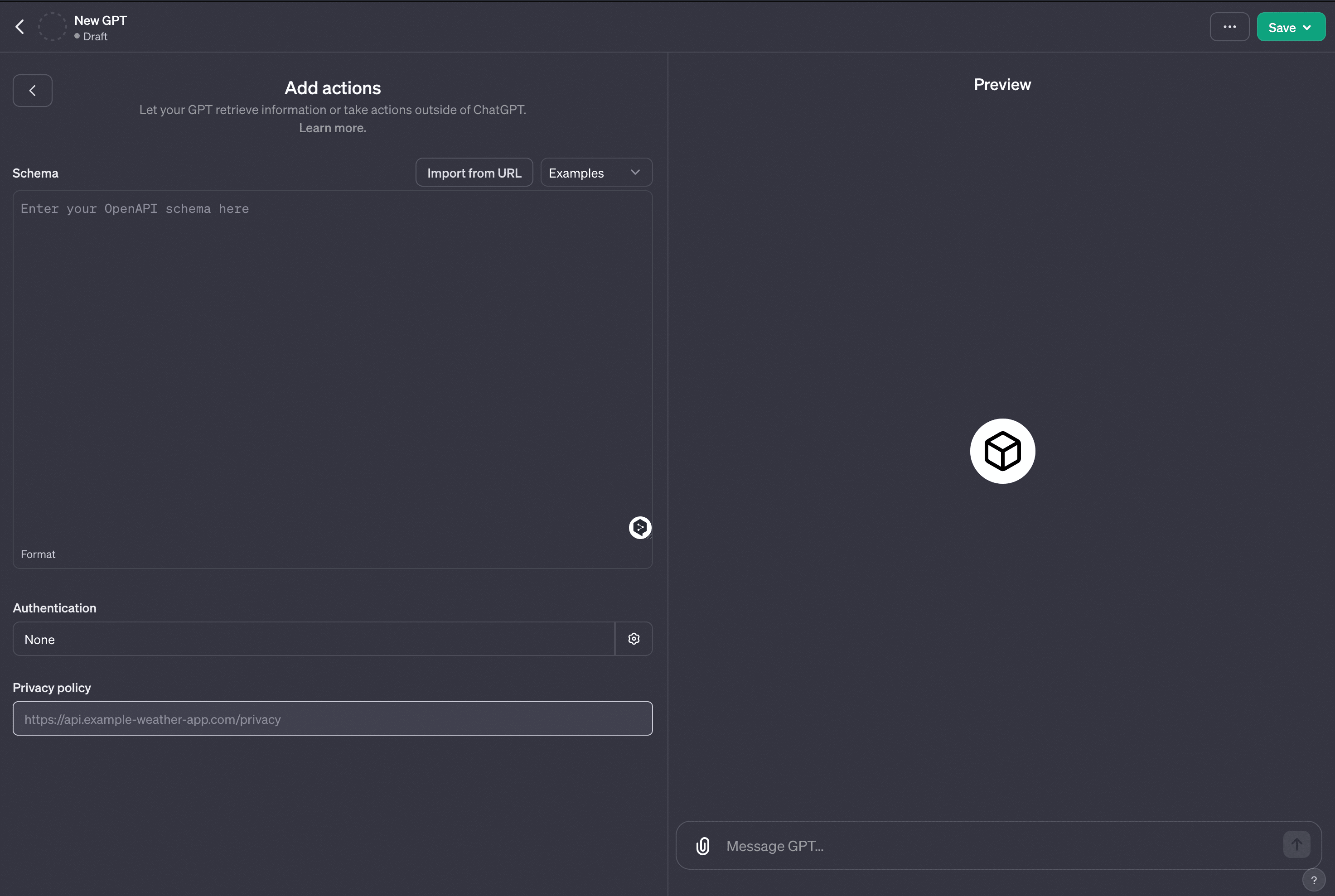Click the Privacy policy URL field
Viewport: 1335px width, 896px height.
coord(331,719)
